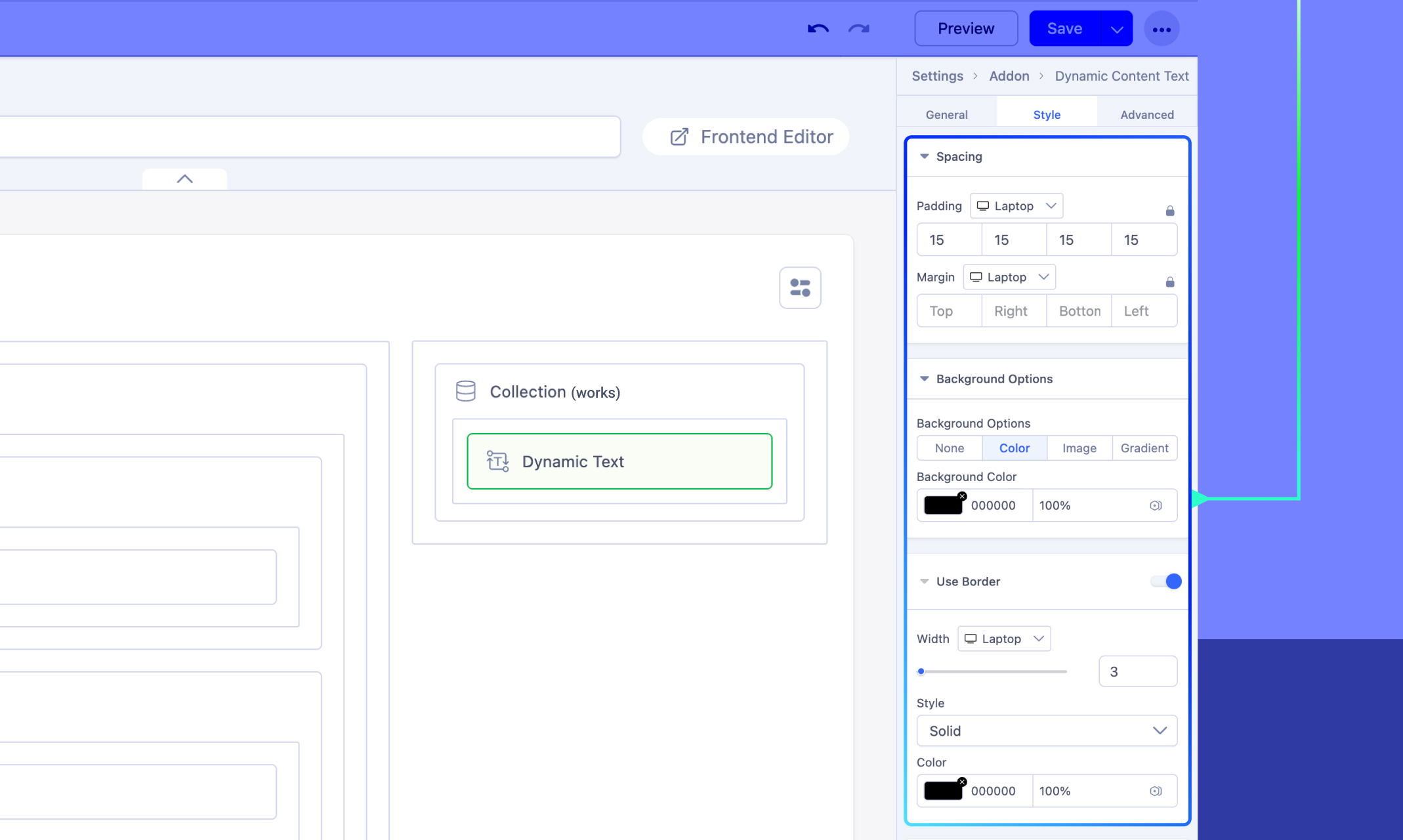
Task: Open the Frontend Editor
Action: 751,136
